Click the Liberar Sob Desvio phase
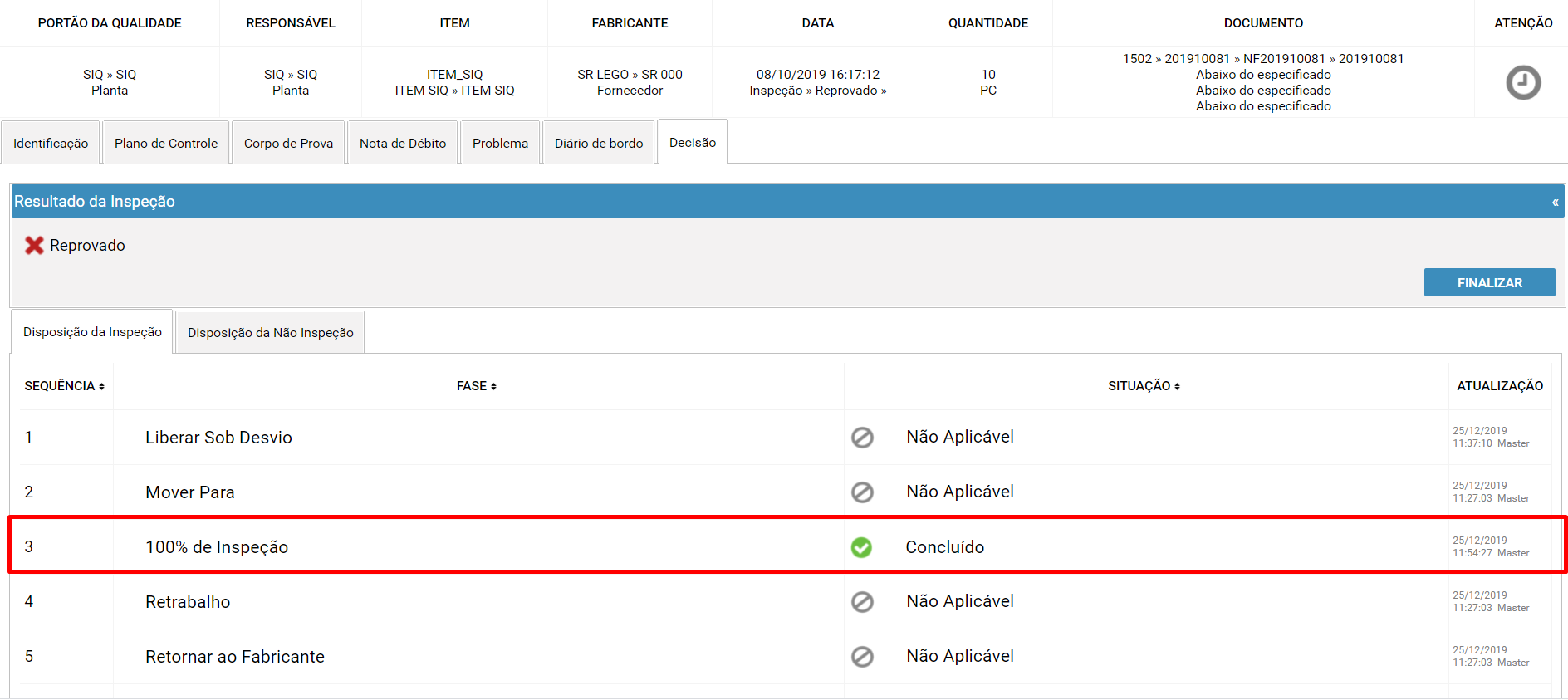This screenshot has width=1568, height=700. tap(218, 438)
